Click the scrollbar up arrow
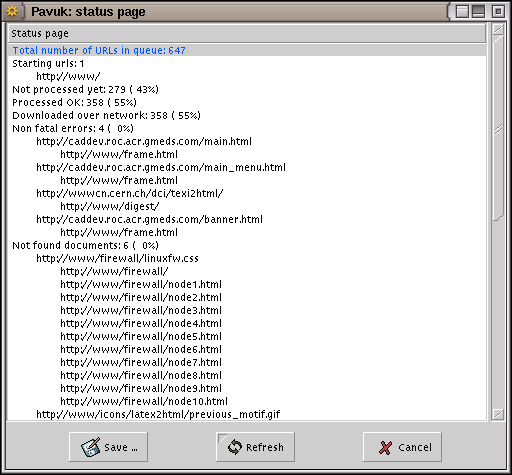512x475 pixels. (498, 30)
